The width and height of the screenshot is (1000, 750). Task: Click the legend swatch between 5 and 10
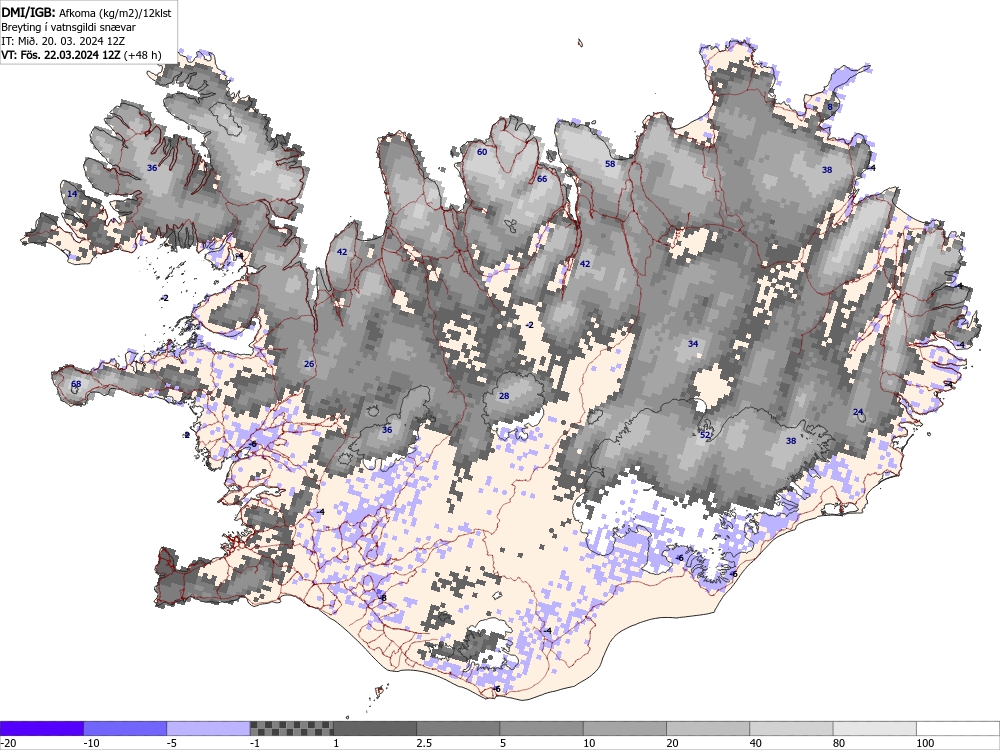(x=541, y=728)
